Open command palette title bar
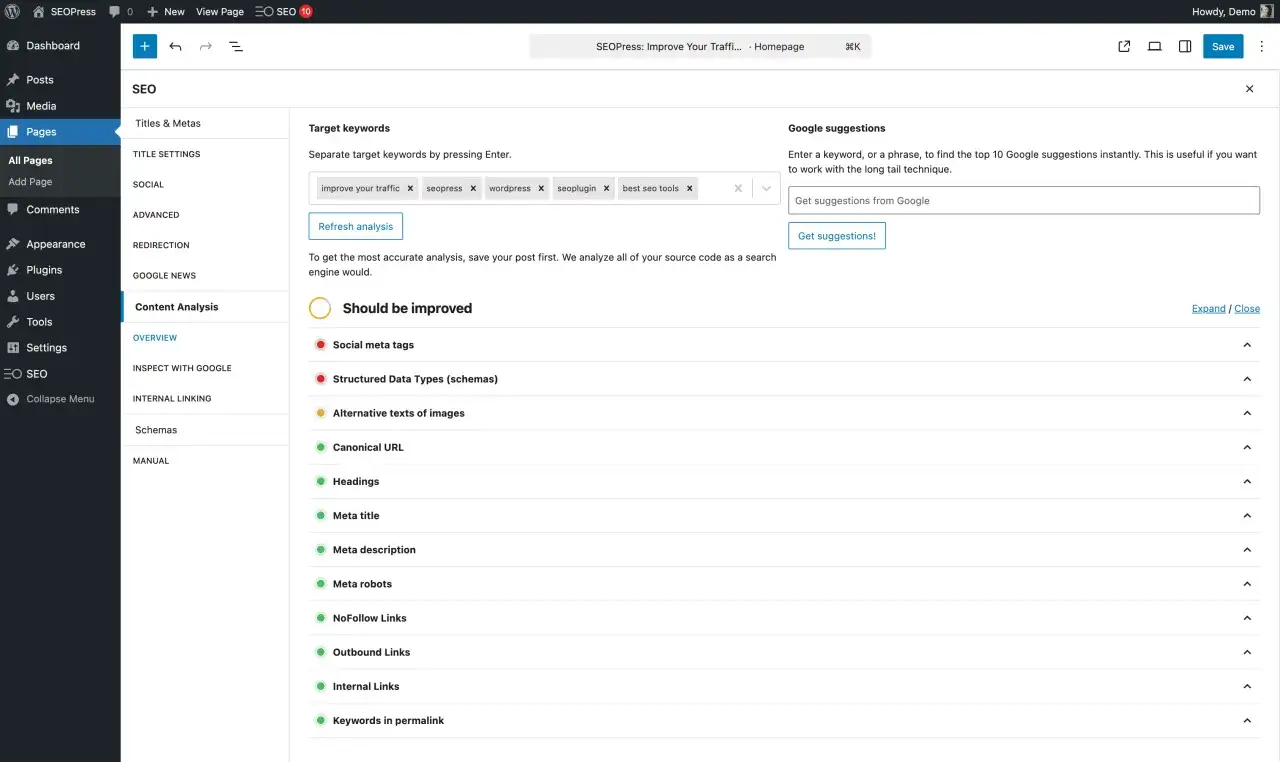This screenshot has width=1280, height=762. tap(700, 46)
